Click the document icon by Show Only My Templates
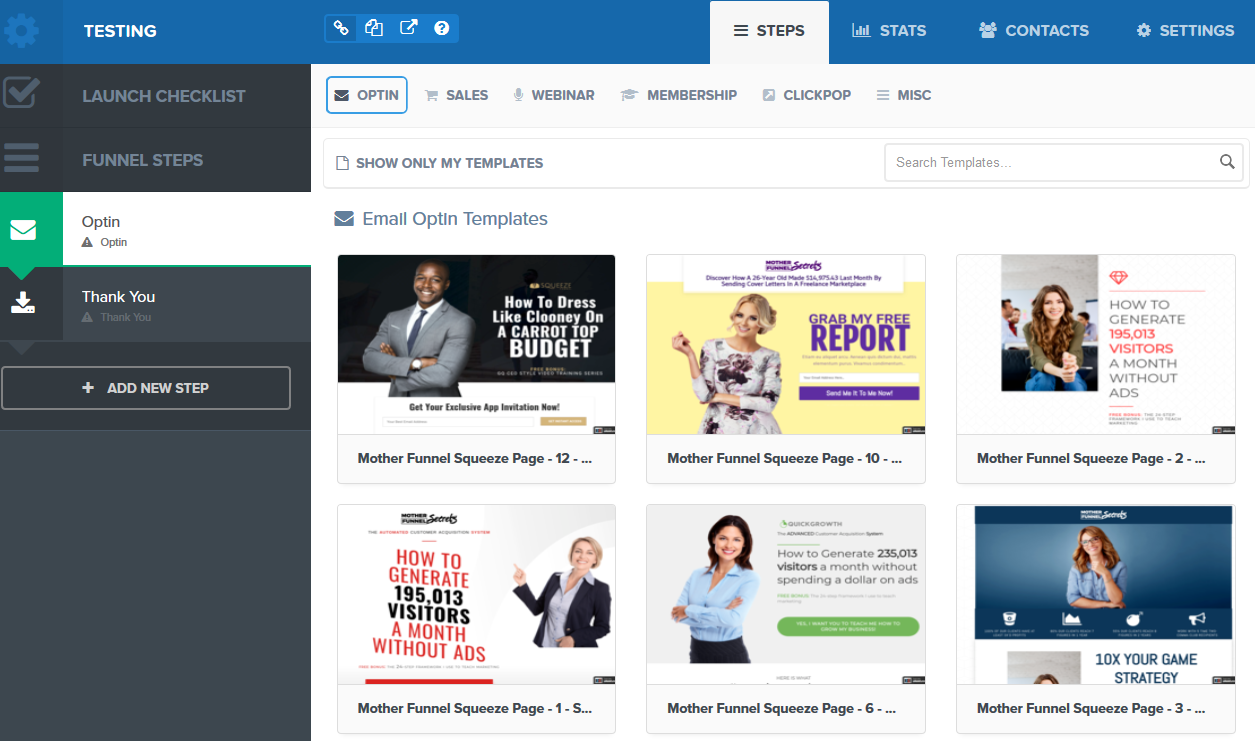This screenshot has width=1255, height=741. (x=342, y=163)
